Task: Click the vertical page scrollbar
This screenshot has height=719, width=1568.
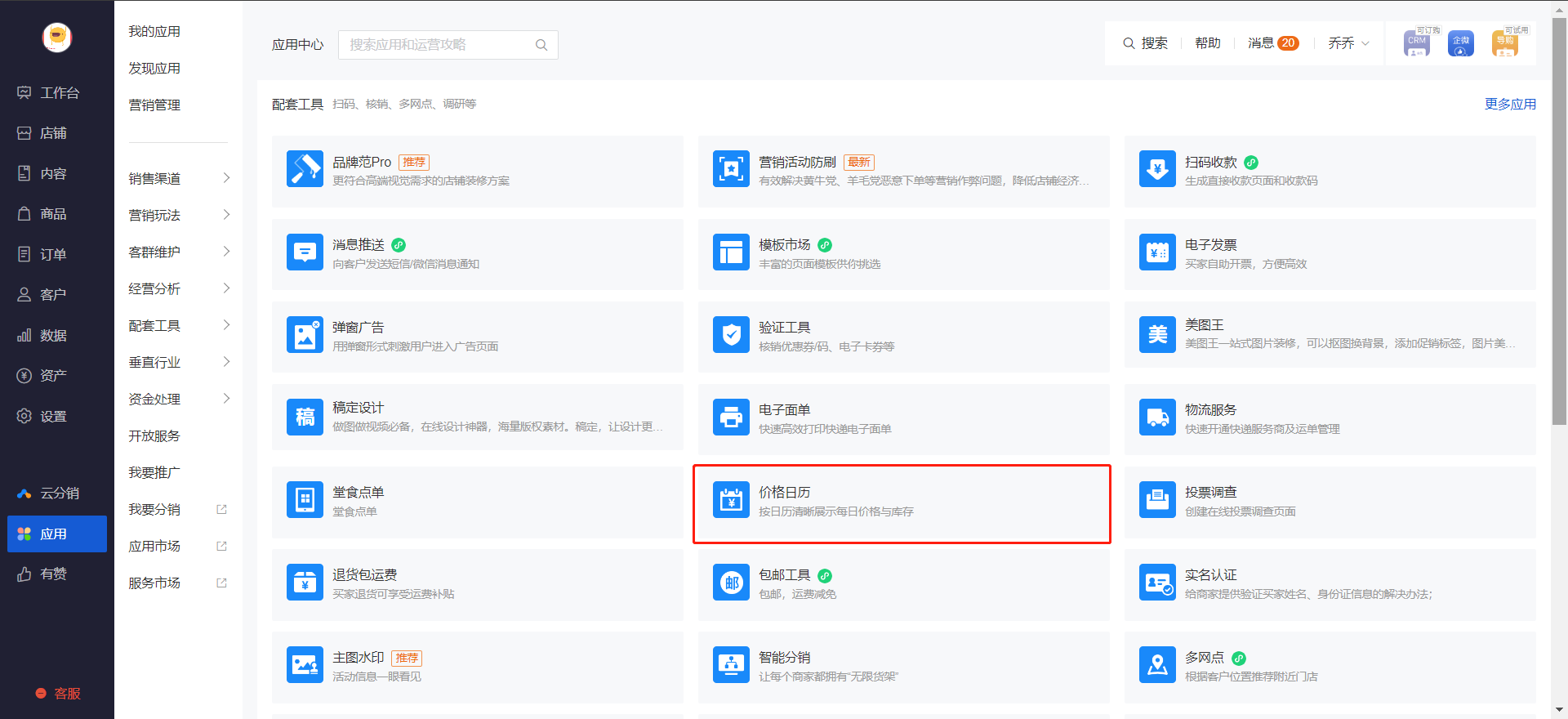Action: (1560, 221)
